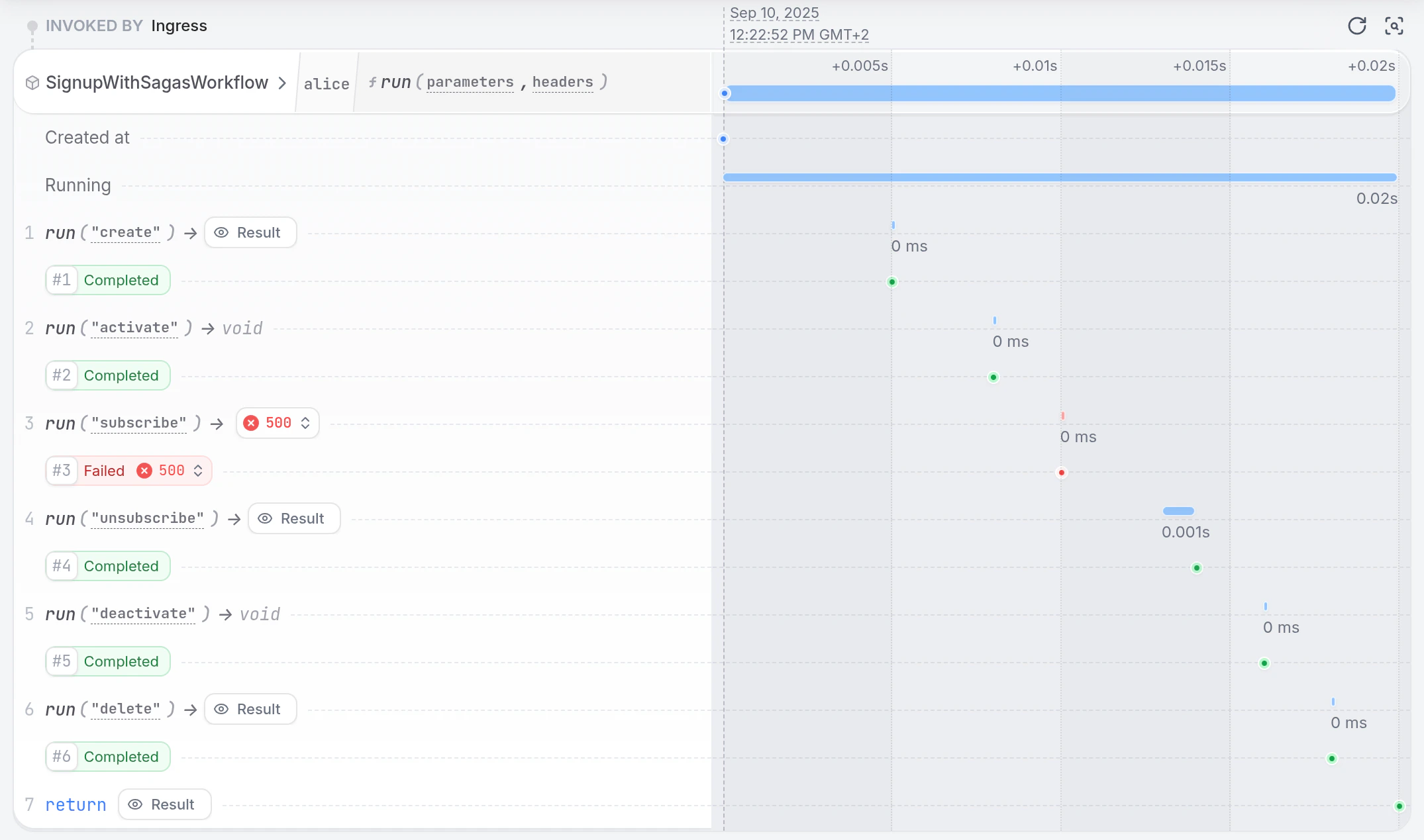Click the zoom-to-fit scan icon

coord(1394,26)
